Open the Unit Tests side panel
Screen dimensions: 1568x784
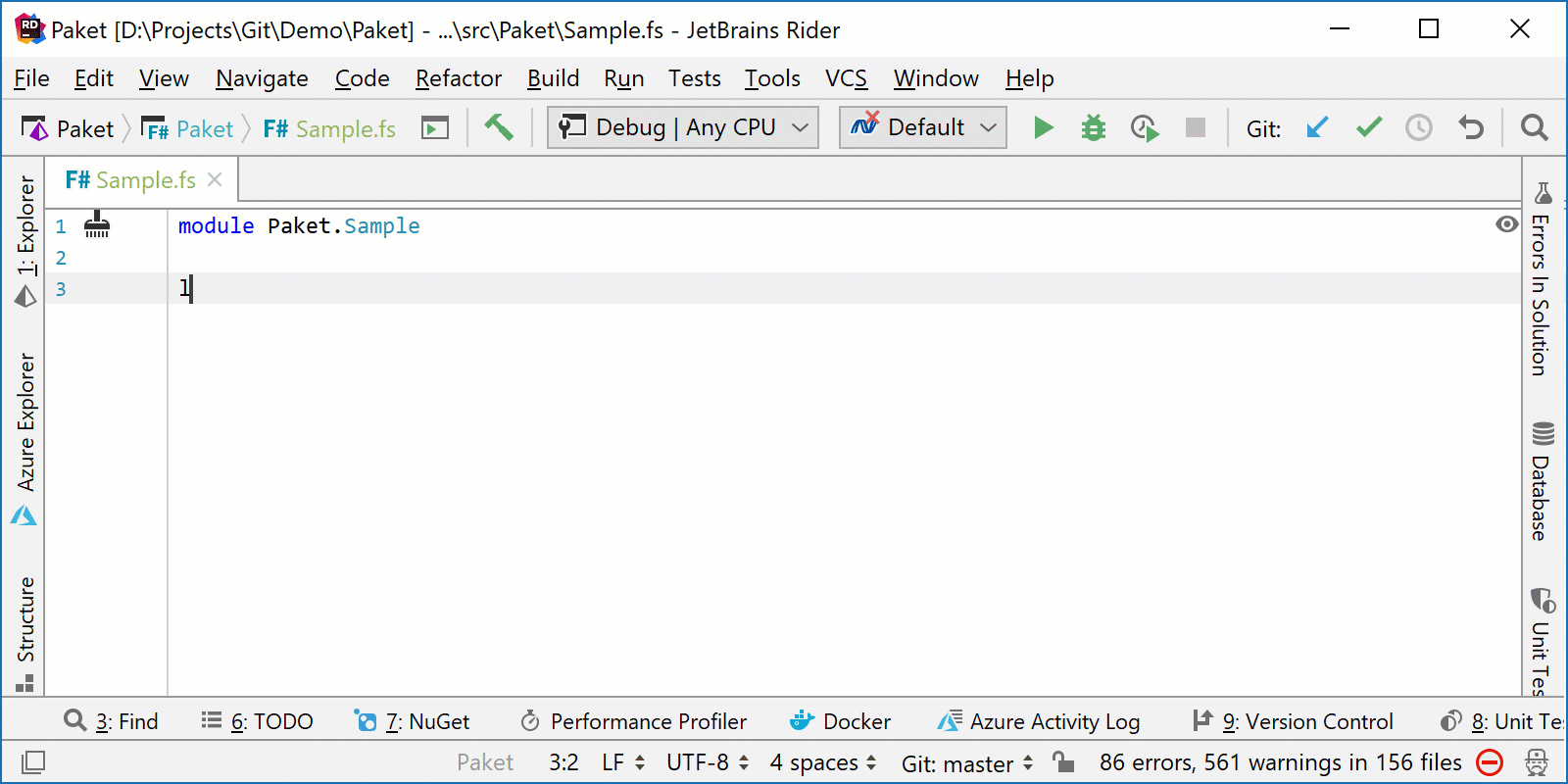pyautogui.click(x=1542, y=642)
